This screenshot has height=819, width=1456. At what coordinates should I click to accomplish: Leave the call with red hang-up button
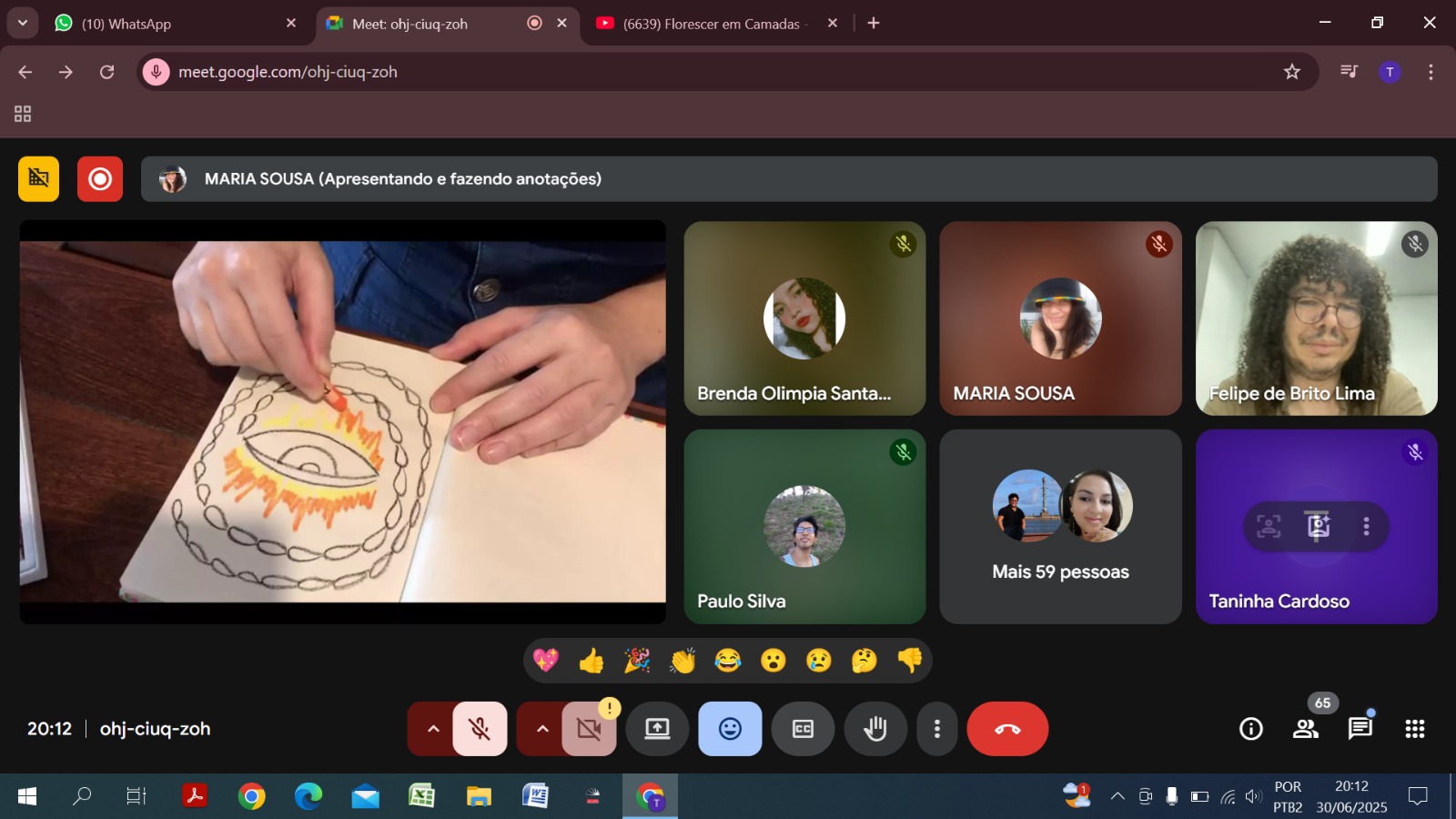[x=1007, y=729]
